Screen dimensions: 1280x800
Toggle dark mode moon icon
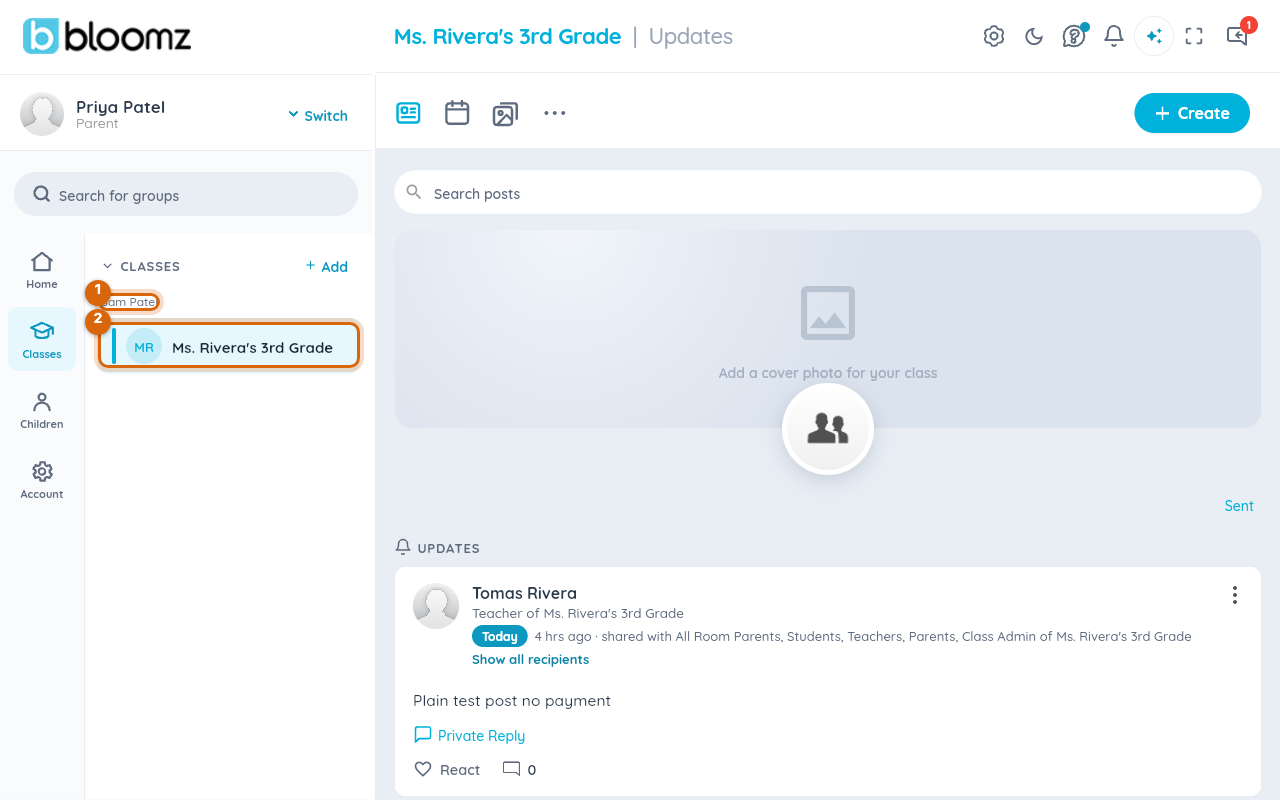pyautogui.click(x=1034, y=36)
